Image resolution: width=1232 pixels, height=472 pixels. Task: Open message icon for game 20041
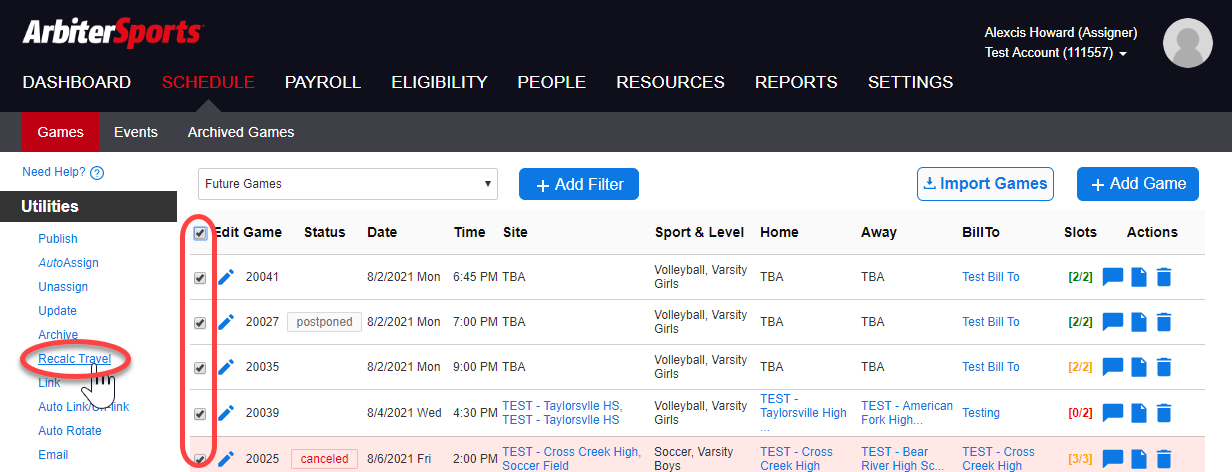click(1113, 277)
